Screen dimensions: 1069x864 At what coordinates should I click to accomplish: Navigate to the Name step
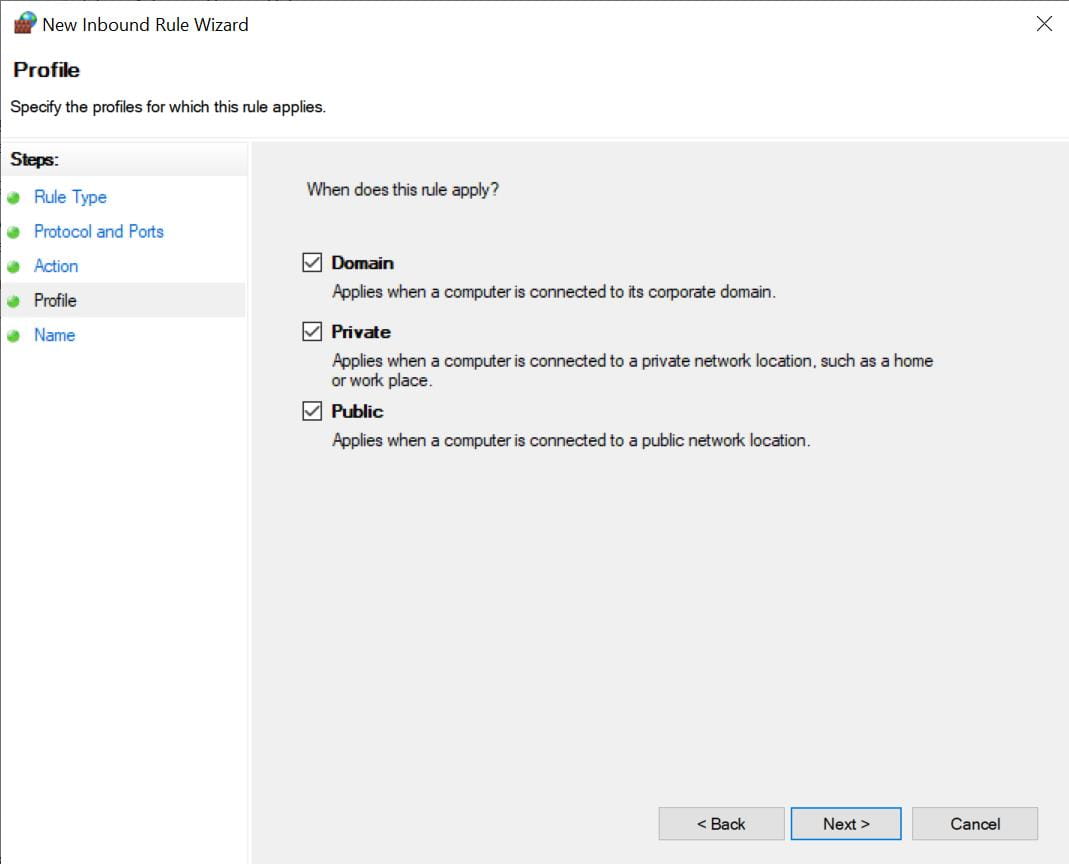54,335
